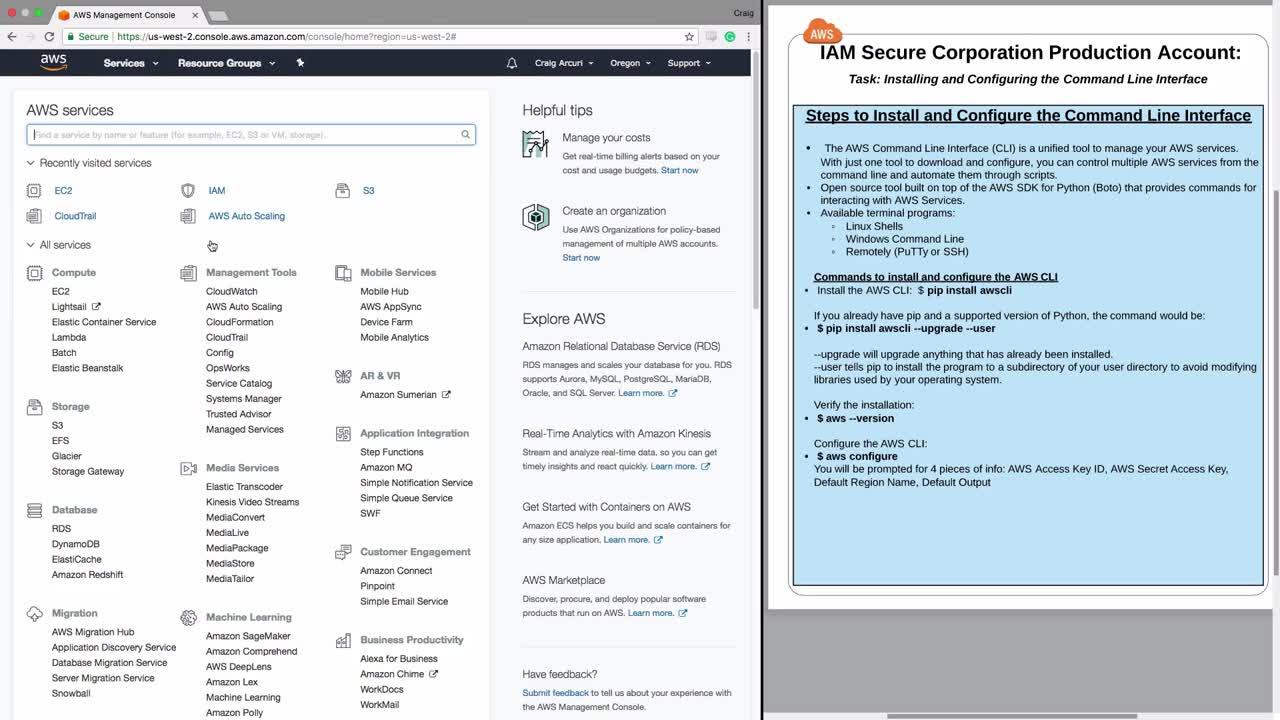Click the EC2 icon under recently visited services
Image resolution: width=1280 pixels, height=720 pixels.
(x=34, y=190)
